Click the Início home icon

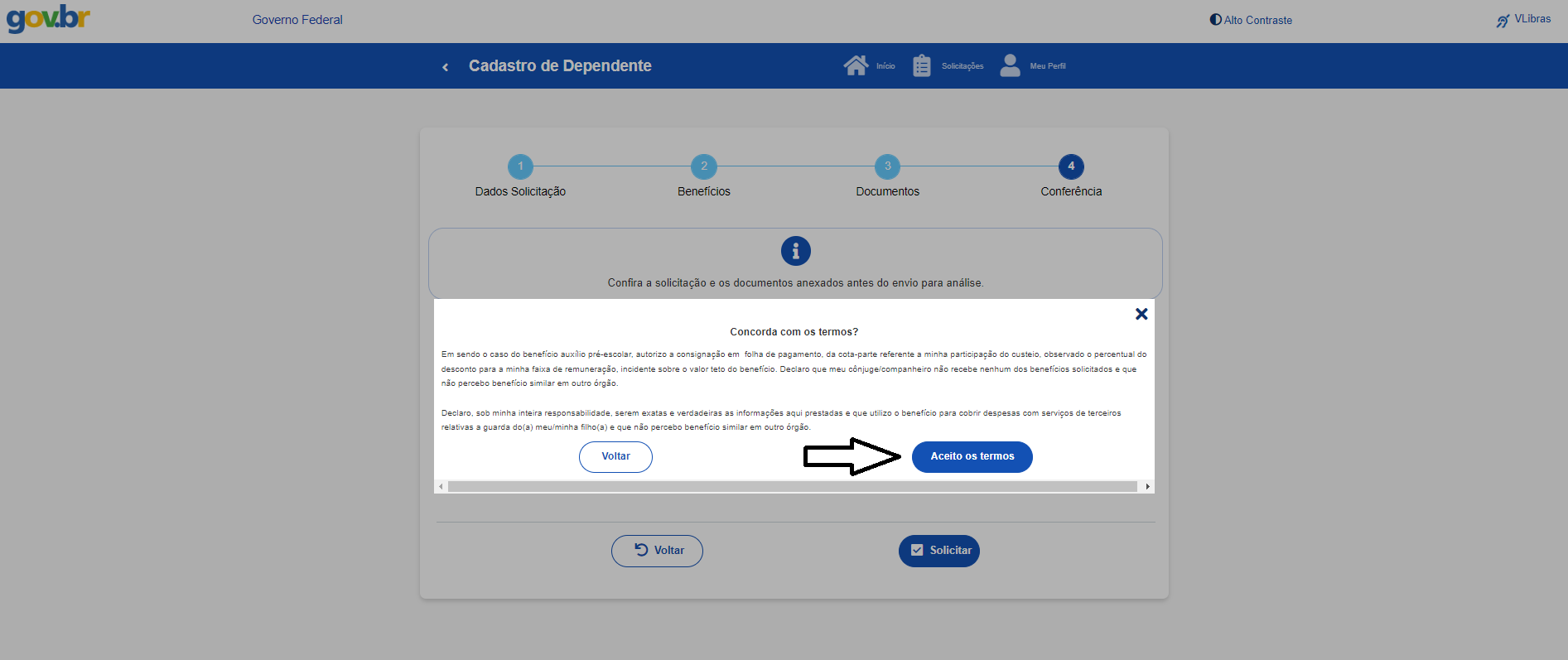point(856,65)
